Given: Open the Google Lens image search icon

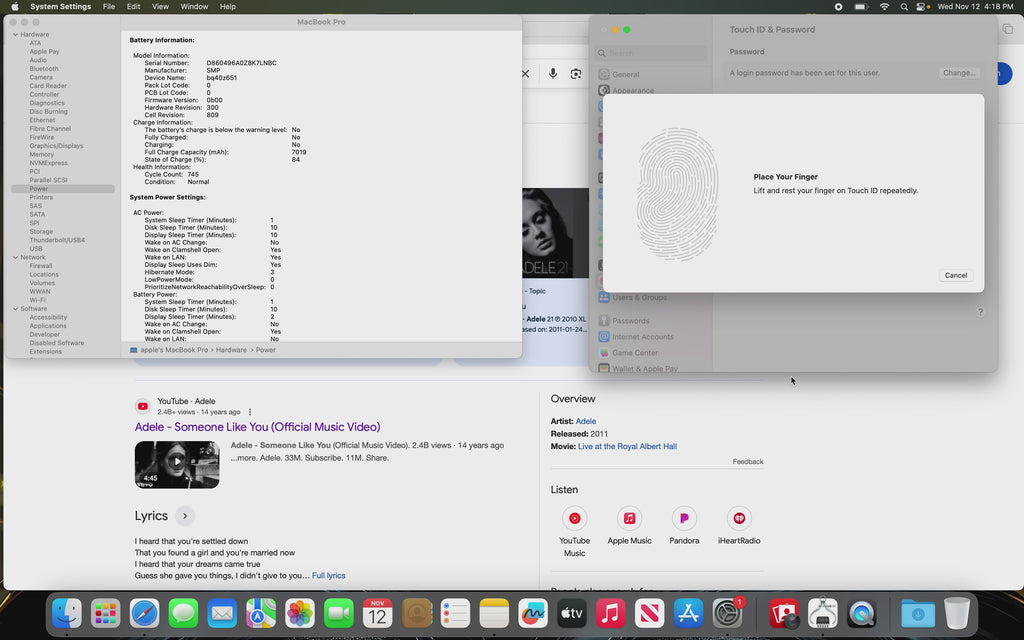Looking at the screenshot, I should (x=576, y=74).
